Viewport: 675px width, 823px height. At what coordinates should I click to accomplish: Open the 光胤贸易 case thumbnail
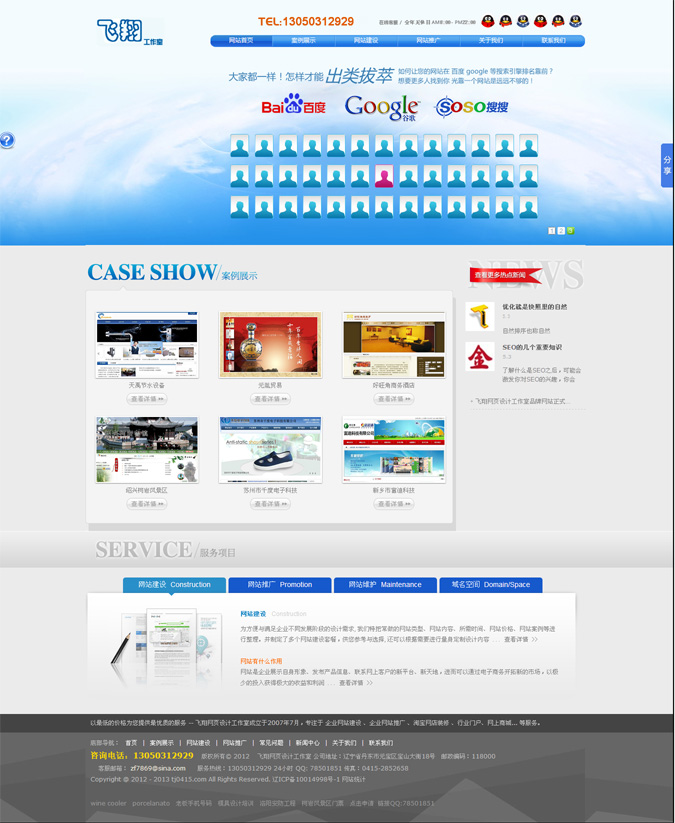[x=270, y=344]
